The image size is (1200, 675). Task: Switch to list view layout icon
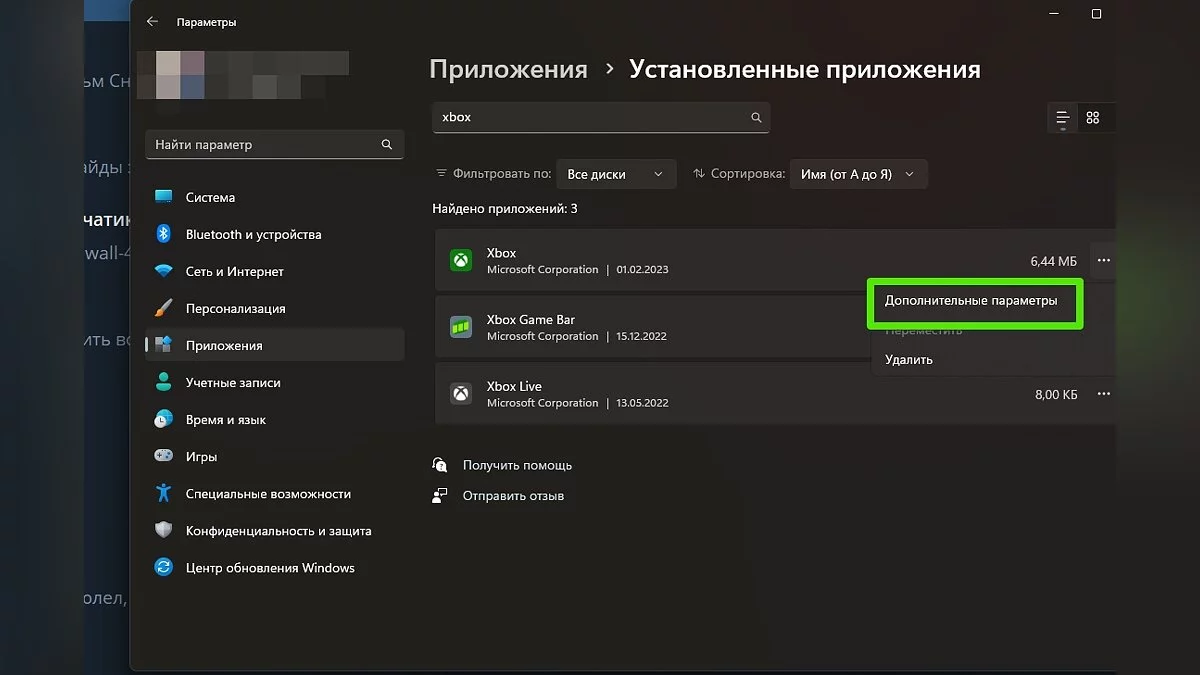1063,118
